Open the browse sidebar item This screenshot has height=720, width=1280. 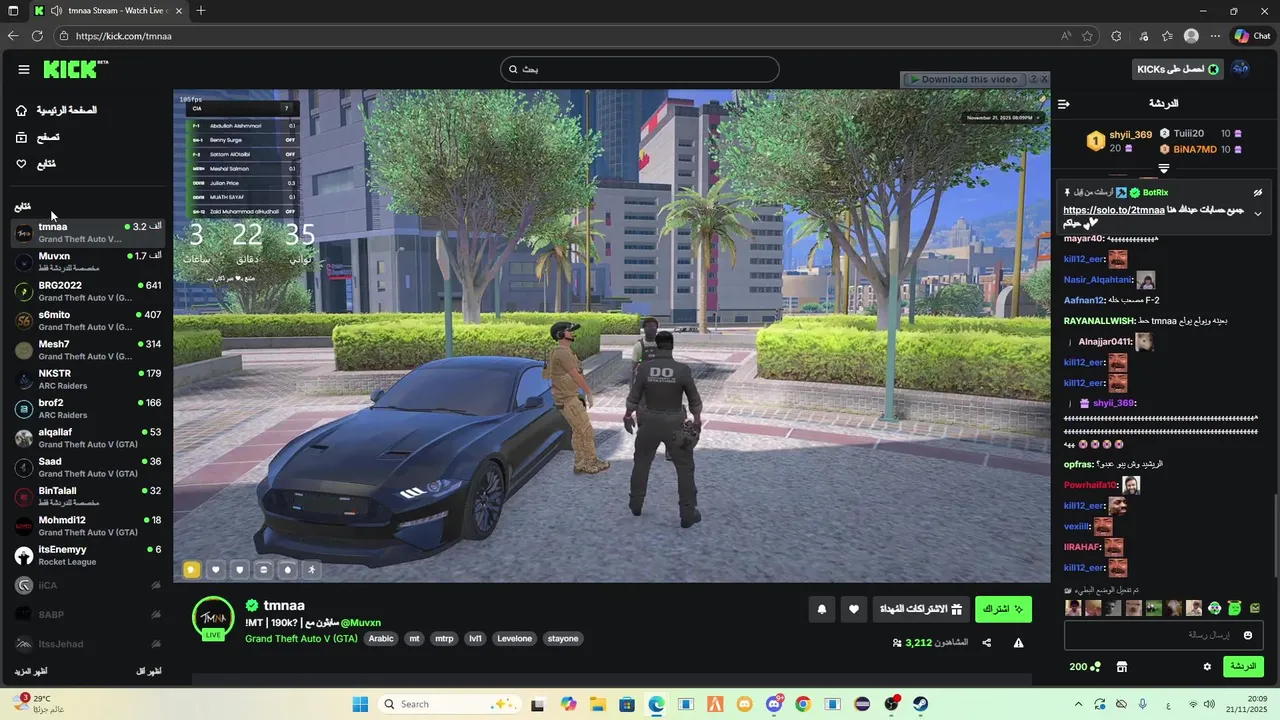pos(37,137)
